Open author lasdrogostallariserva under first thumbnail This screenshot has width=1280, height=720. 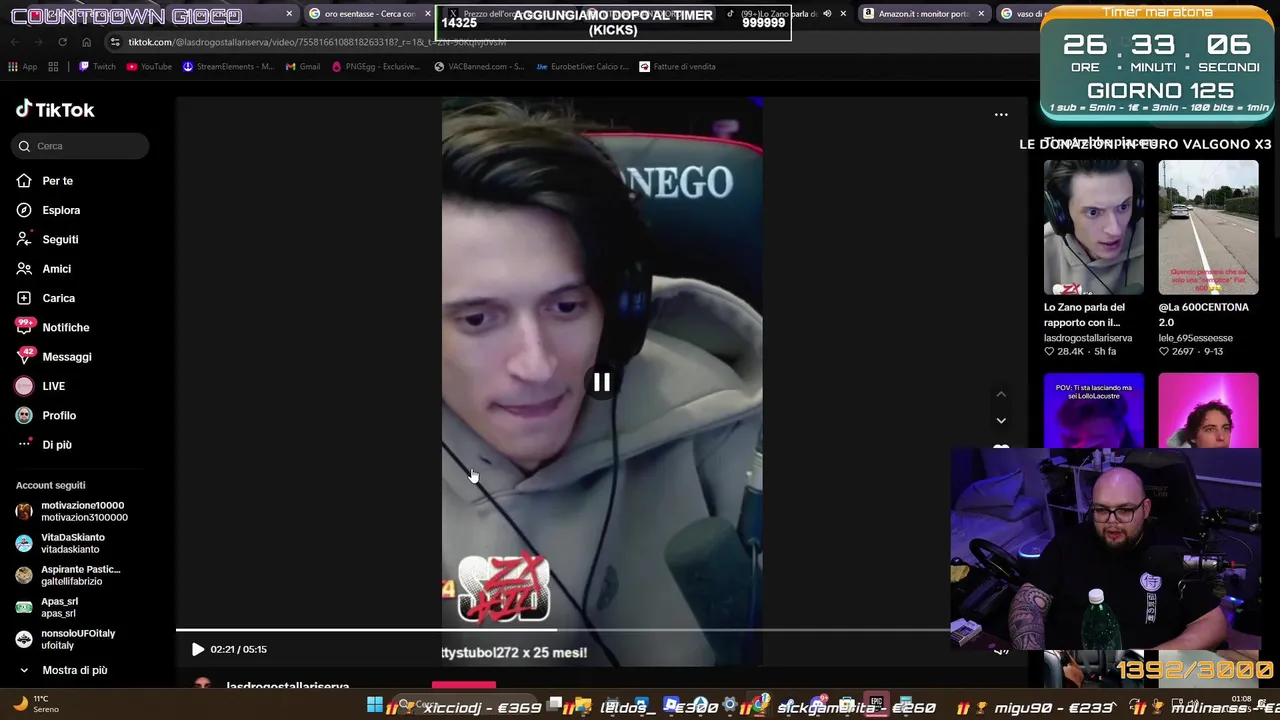(x=1088, y=338)
